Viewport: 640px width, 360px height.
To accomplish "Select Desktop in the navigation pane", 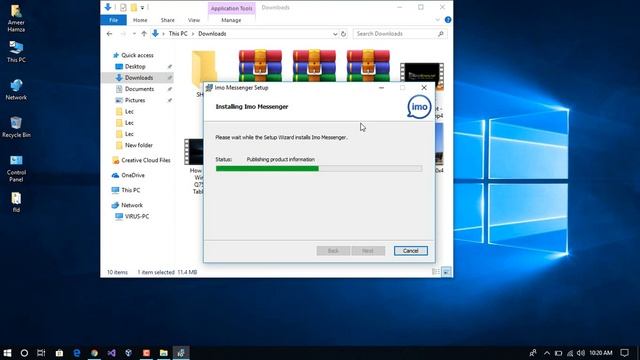I will 135,67.
